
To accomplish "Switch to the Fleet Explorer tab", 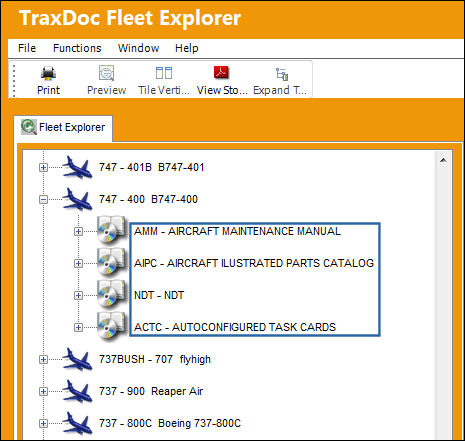I will (x=63, y=127).
